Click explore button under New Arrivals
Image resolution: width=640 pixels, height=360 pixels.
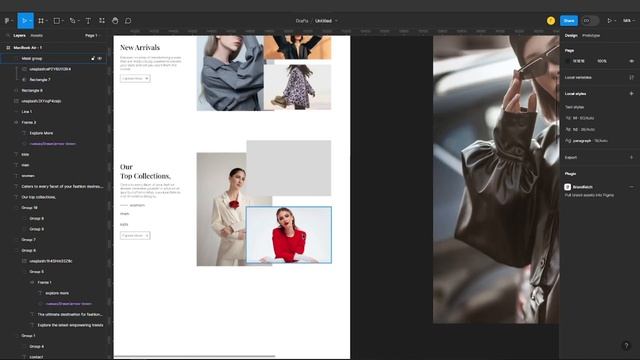coord(135,78)
